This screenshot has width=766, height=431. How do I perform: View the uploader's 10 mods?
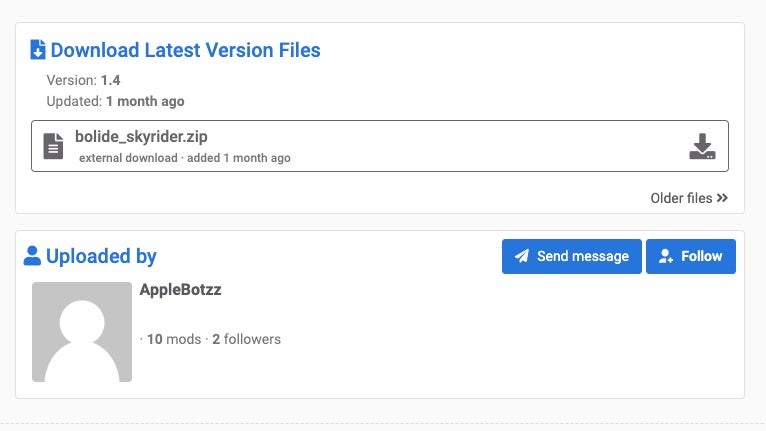point(173,339)
